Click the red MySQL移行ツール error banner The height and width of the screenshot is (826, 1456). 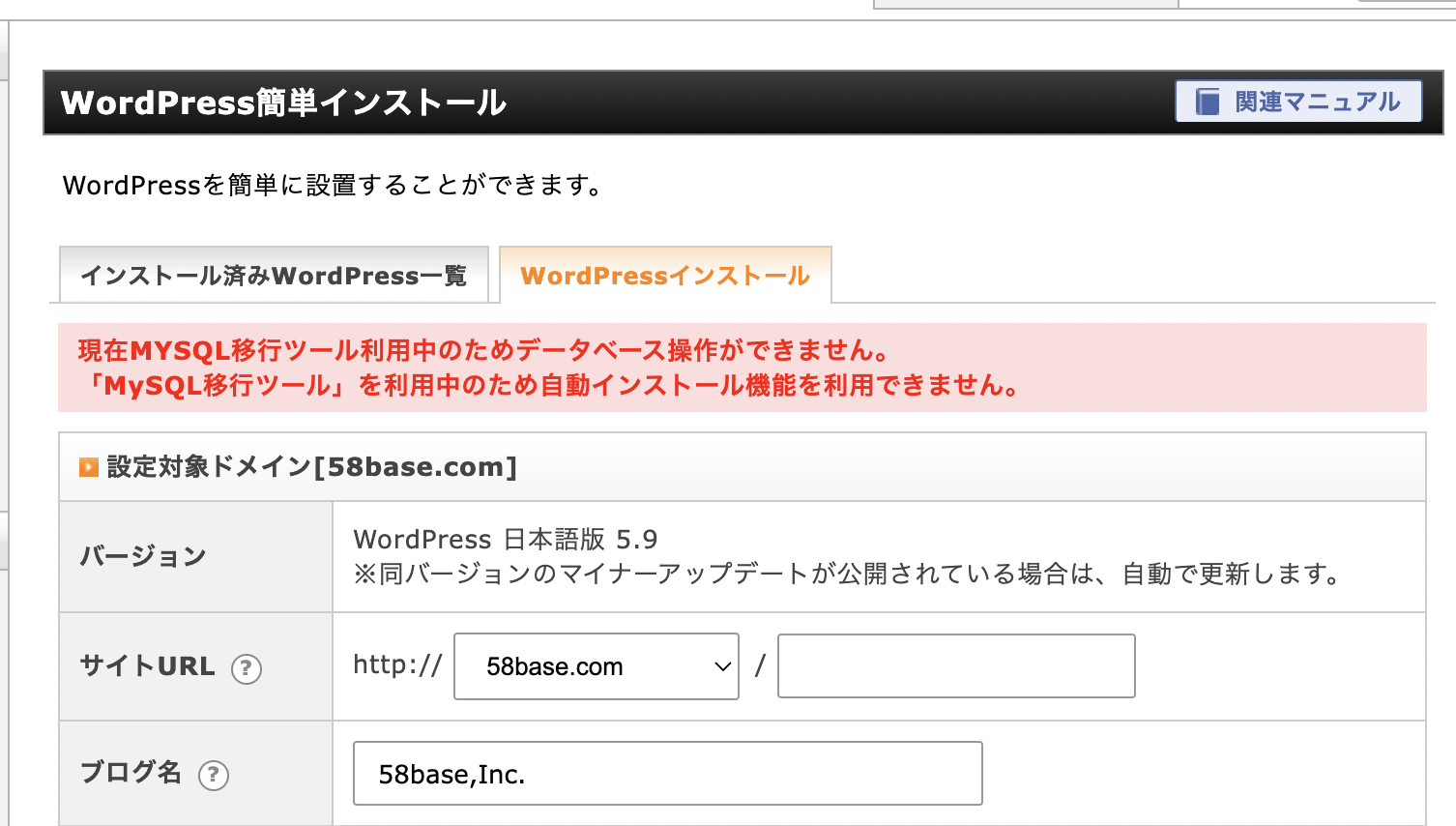(742, 368)
